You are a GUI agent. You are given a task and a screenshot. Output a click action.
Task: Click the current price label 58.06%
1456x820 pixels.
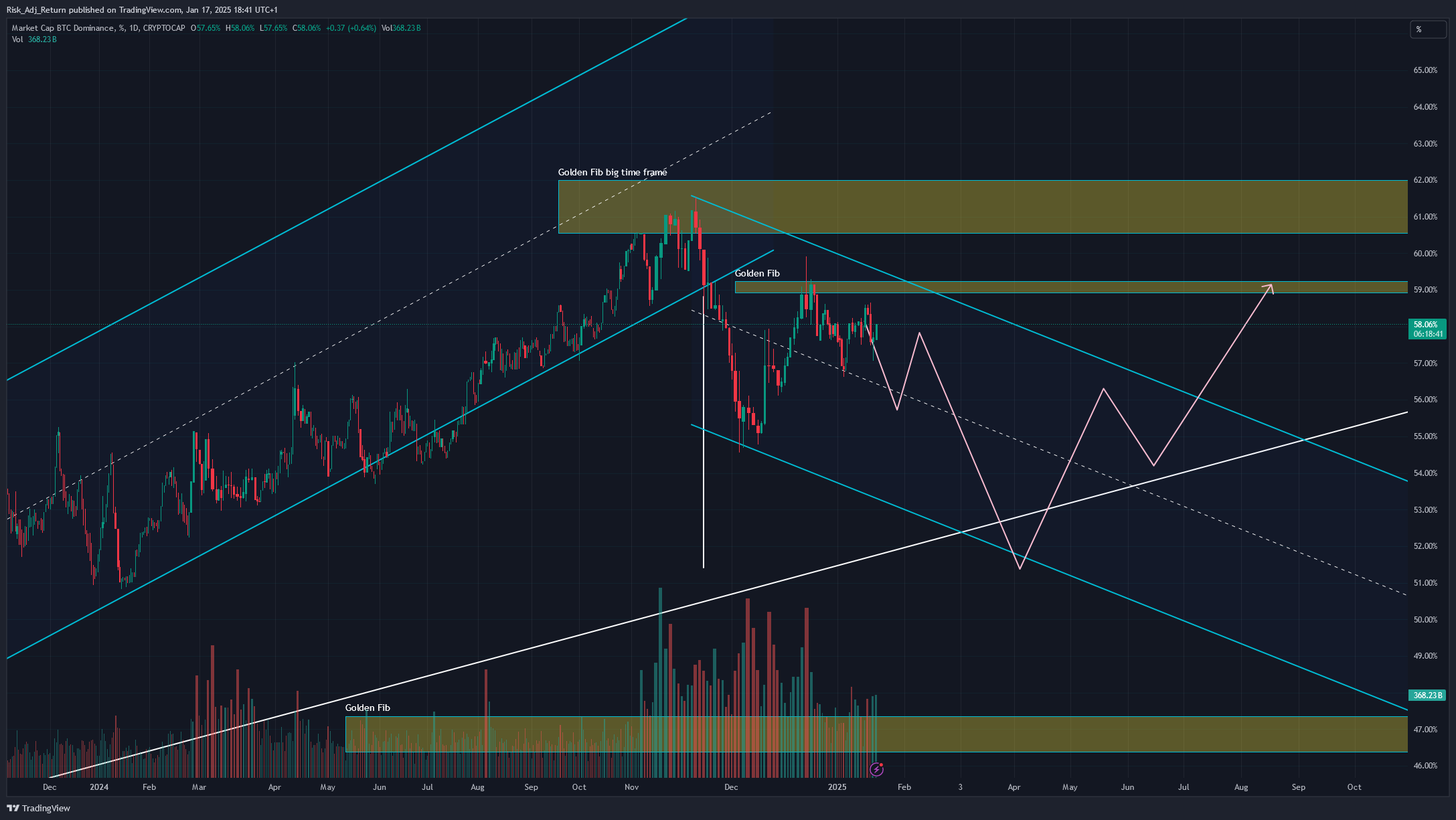coord(1427,329)
